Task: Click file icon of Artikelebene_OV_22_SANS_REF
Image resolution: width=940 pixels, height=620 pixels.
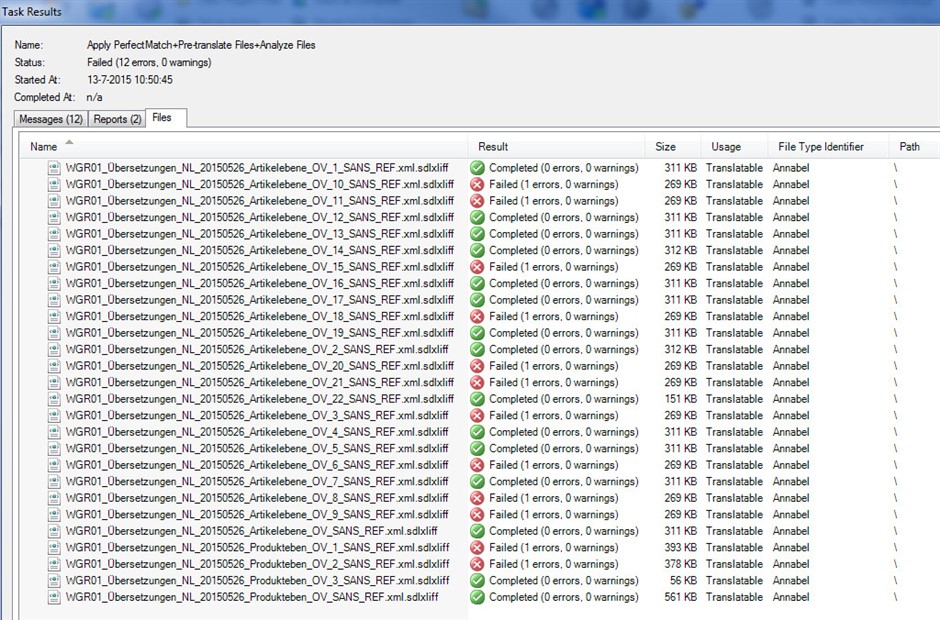Action: [x=54, y=399]
